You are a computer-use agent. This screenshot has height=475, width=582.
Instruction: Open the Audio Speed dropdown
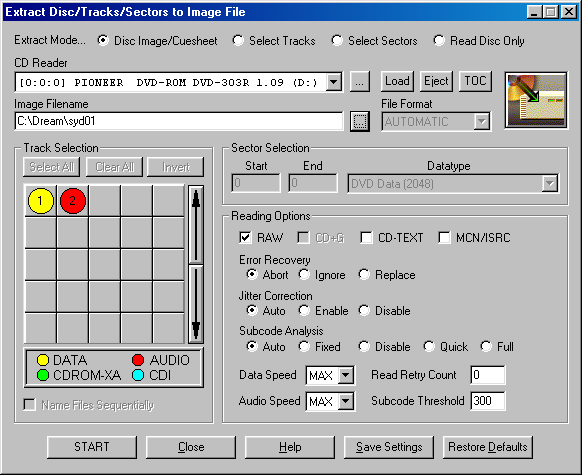click(346, 401)
